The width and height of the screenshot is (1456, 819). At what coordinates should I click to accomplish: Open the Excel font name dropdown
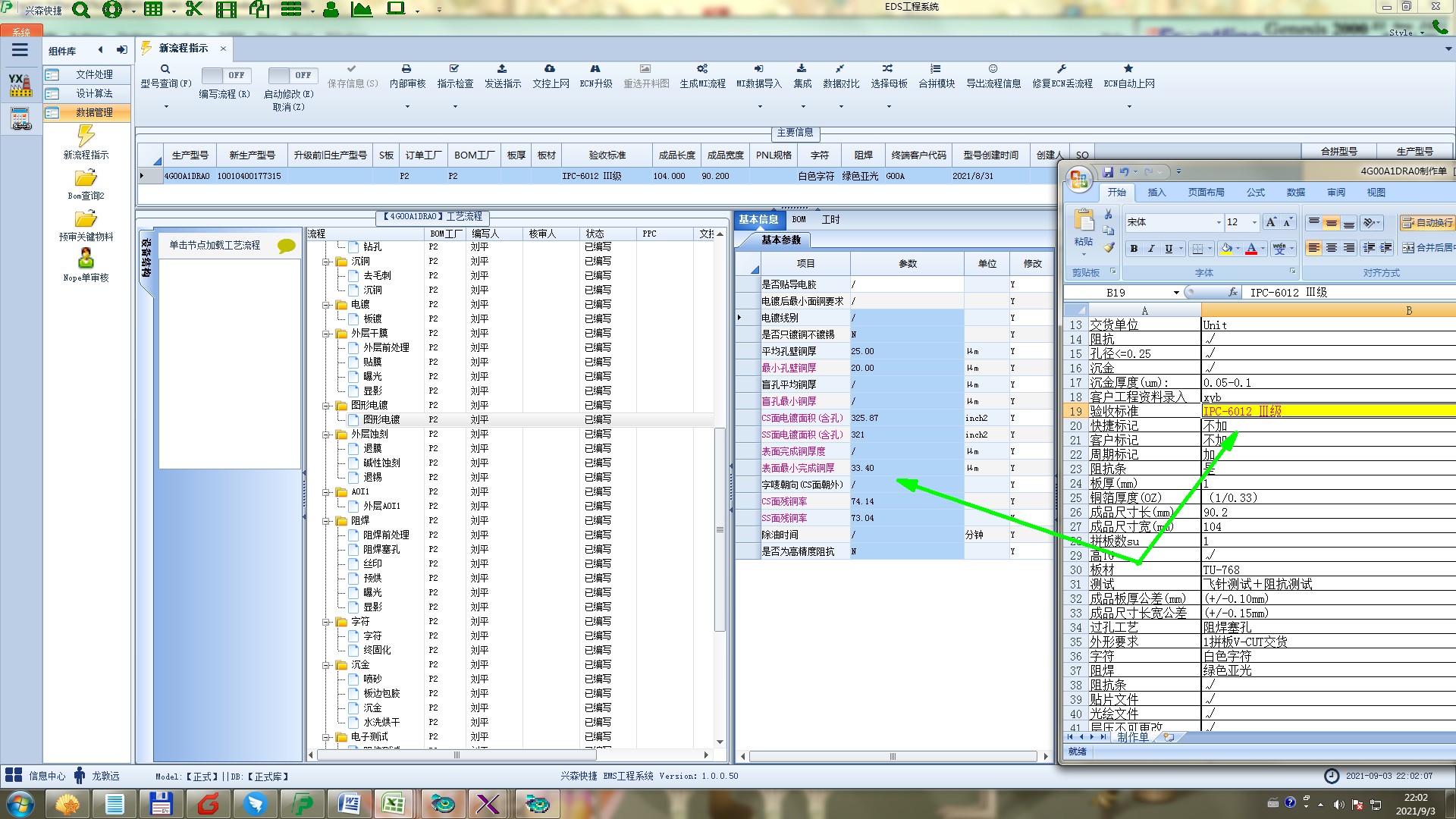coord(1219,222)
